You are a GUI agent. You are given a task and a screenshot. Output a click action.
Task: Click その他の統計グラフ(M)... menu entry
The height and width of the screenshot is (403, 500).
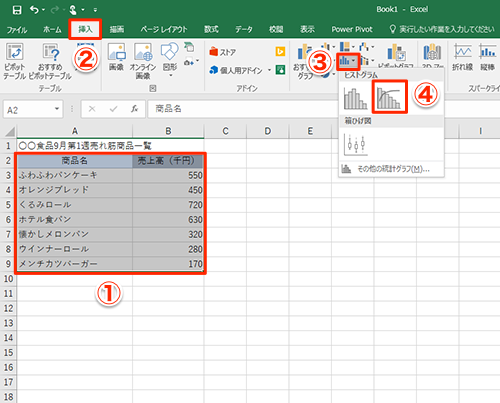click(x=391, y=169)
